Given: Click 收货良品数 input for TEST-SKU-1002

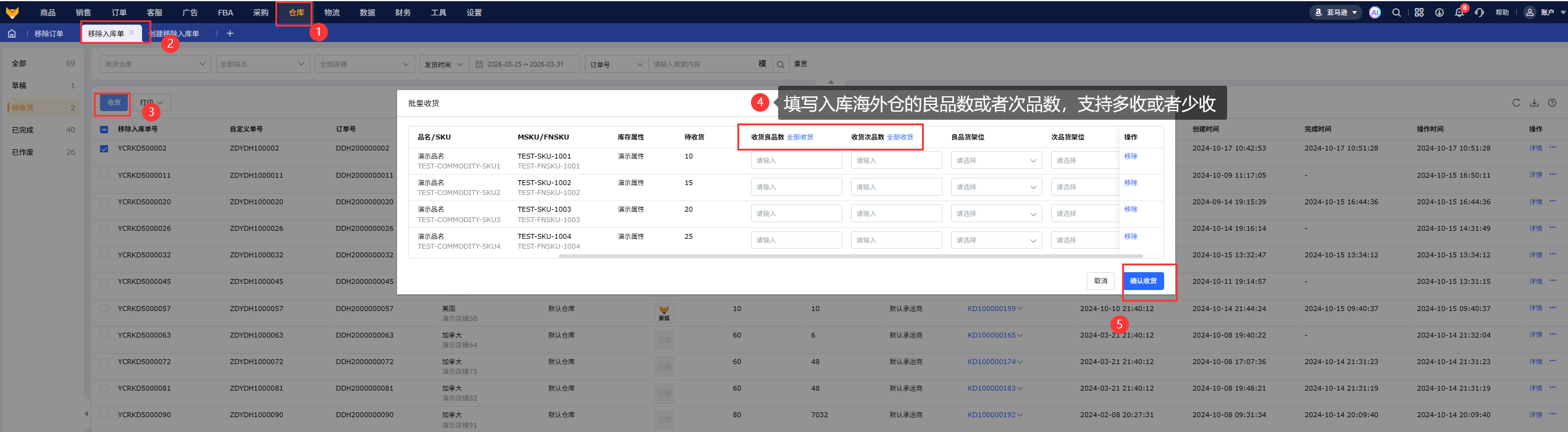Looking at the screenshot, I should (796, 187).
